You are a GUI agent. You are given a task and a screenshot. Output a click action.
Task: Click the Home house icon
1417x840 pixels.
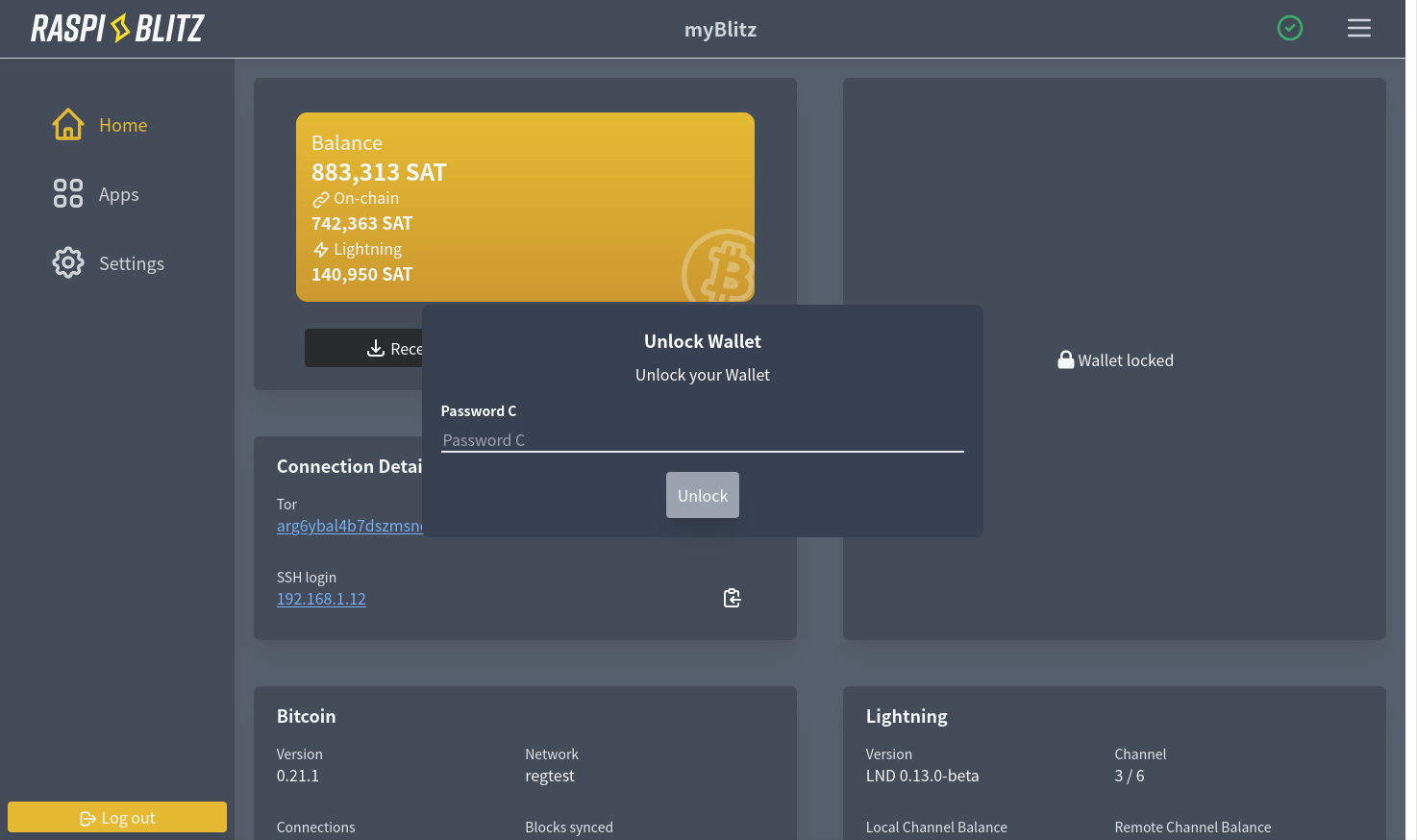[68, 124]
